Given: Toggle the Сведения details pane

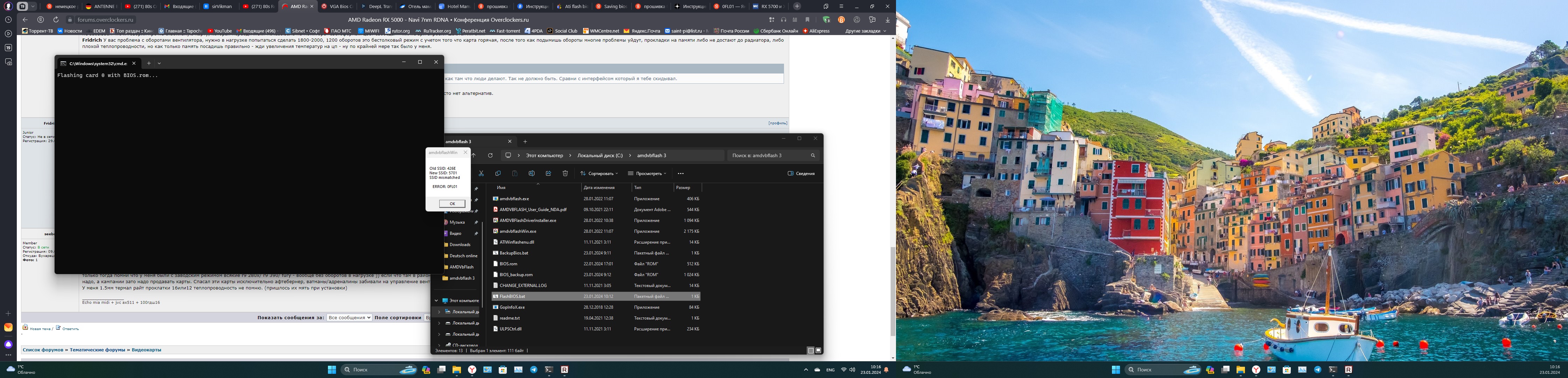Looking at the screenshot, I should [801, 174].
